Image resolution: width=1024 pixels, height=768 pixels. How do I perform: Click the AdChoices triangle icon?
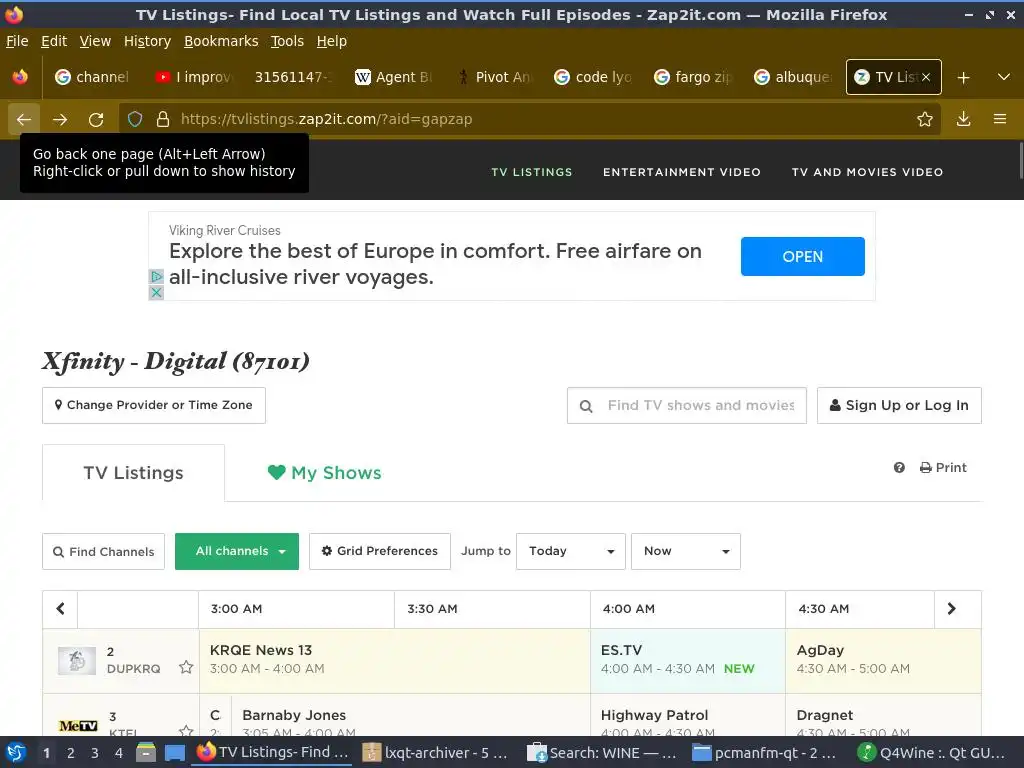[156, 276]
